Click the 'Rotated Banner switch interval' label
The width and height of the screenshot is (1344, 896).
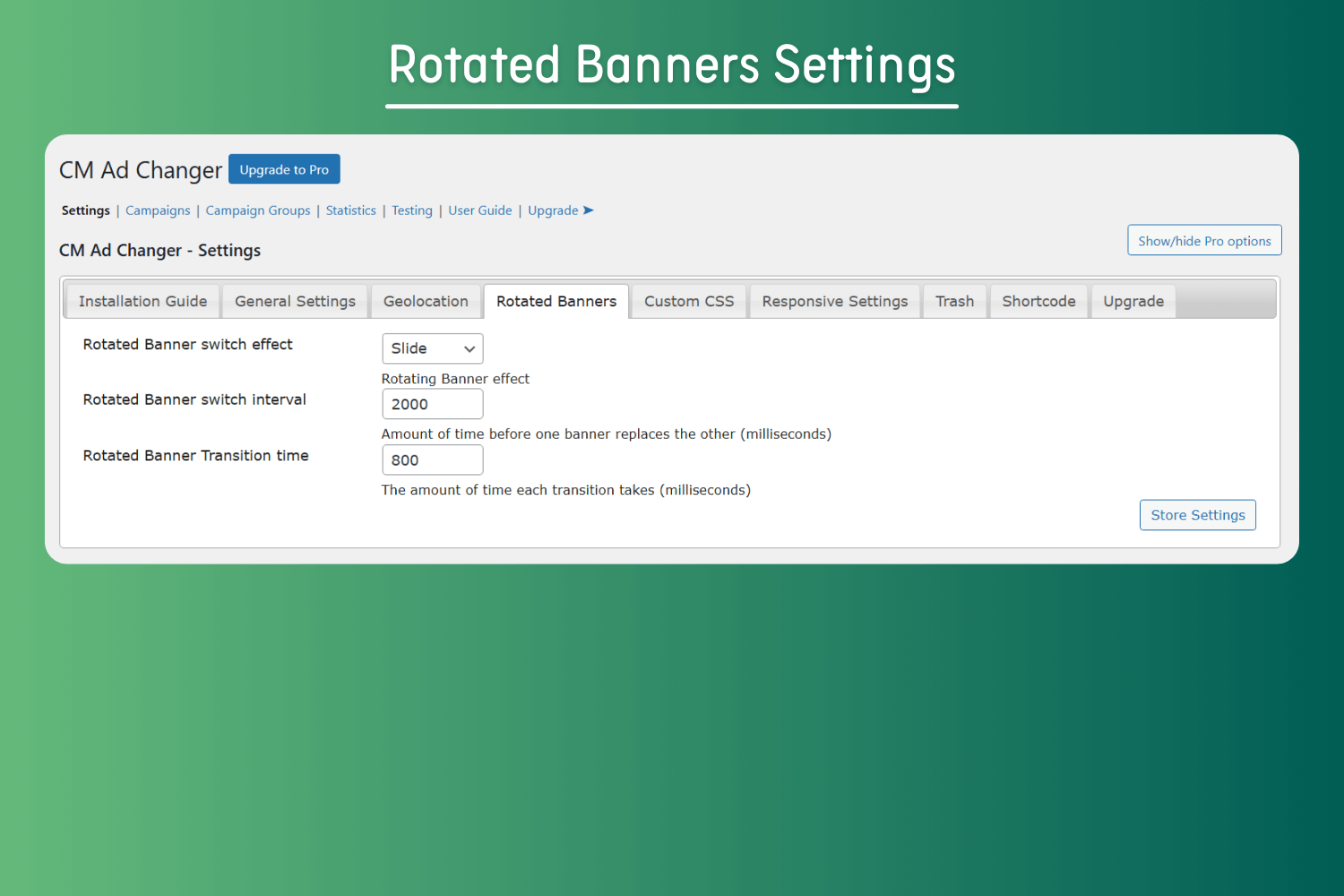coord(194,400)
